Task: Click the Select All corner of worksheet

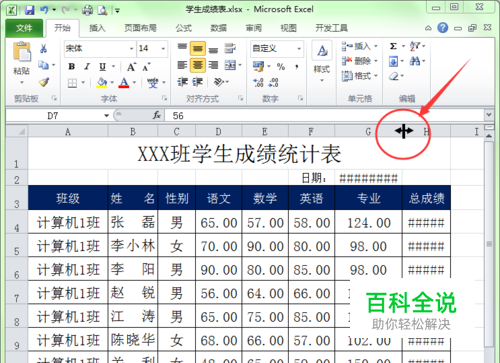Action: click(x=17, y=132)
